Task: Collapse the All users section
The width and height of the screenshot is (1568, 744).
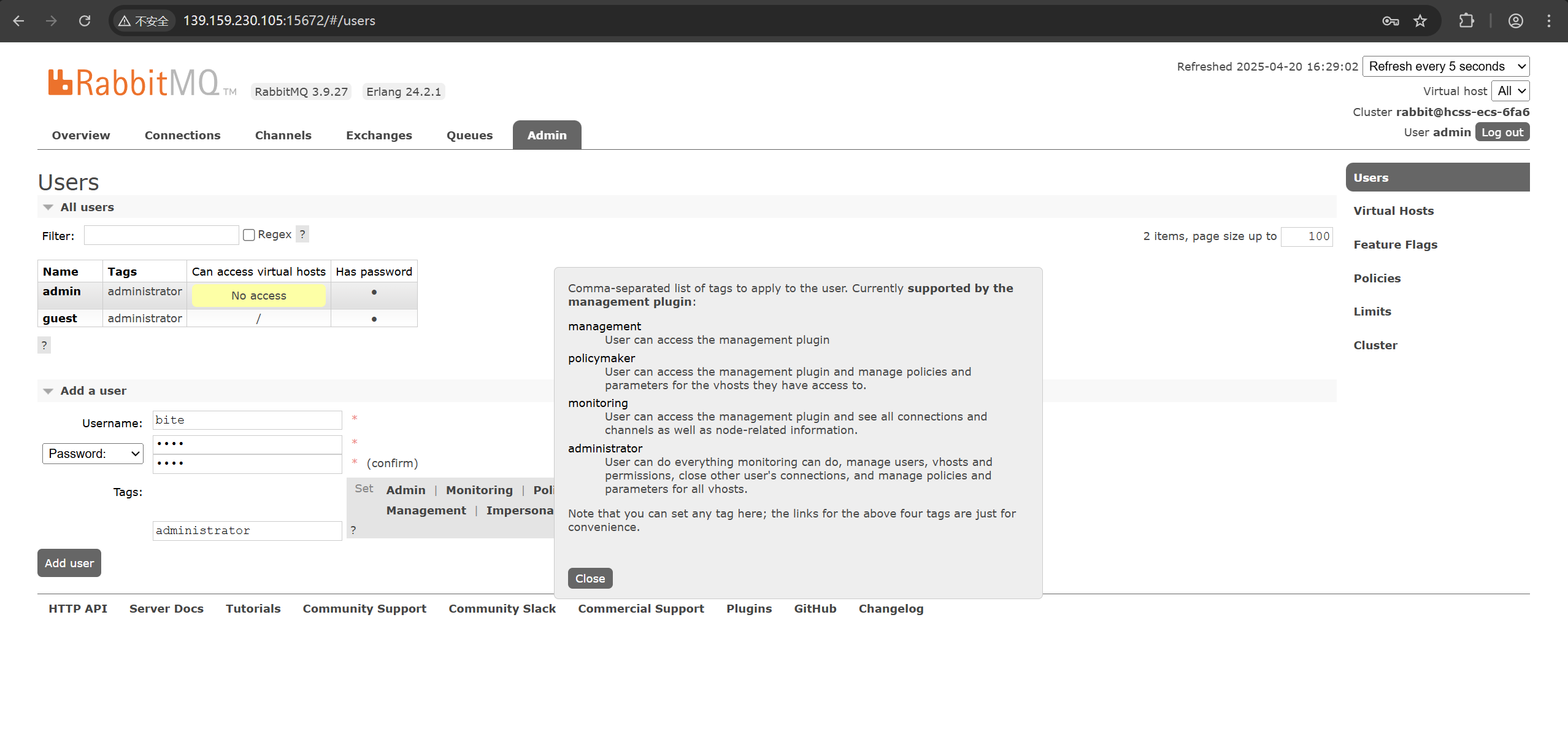Action: 87,207
